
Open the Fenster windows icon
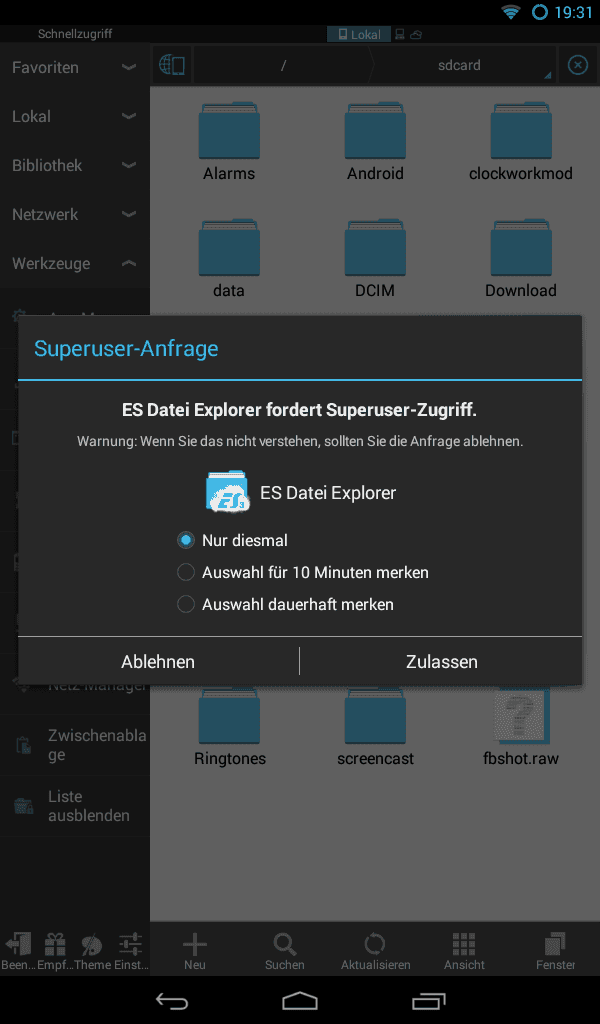click(x=555, y=944)
